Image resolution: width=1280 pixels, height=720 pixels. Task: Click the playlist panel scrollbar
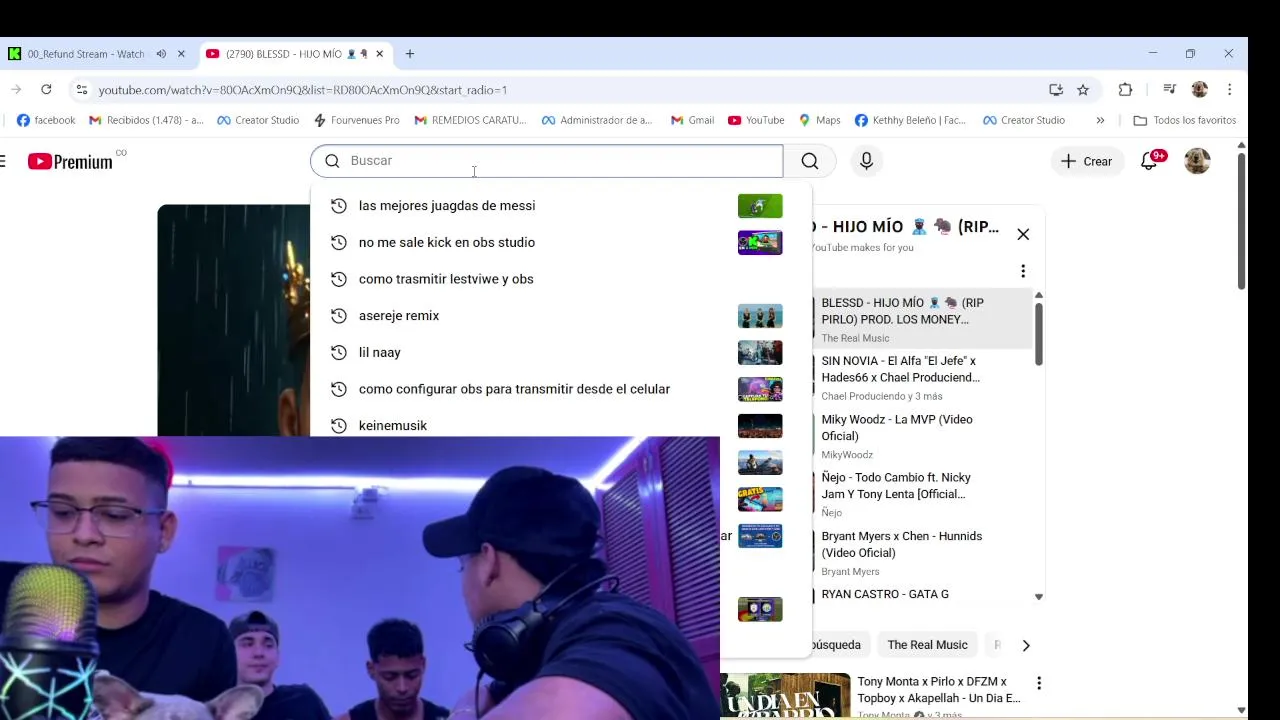(x=1039, y=333)
